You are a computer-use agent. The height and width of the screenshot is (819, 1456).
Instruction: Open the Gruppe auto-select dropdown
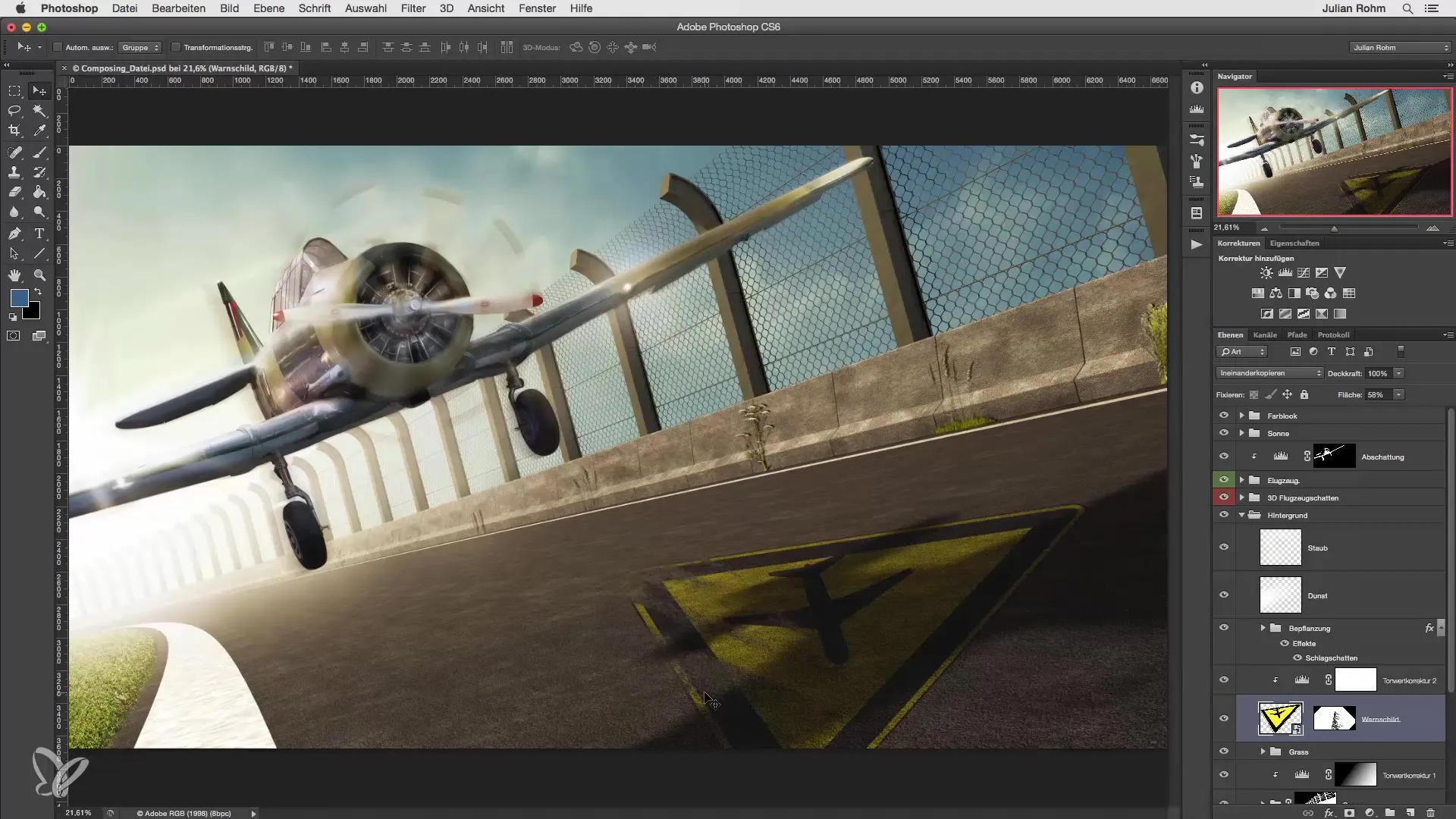(x=140, y=47)
